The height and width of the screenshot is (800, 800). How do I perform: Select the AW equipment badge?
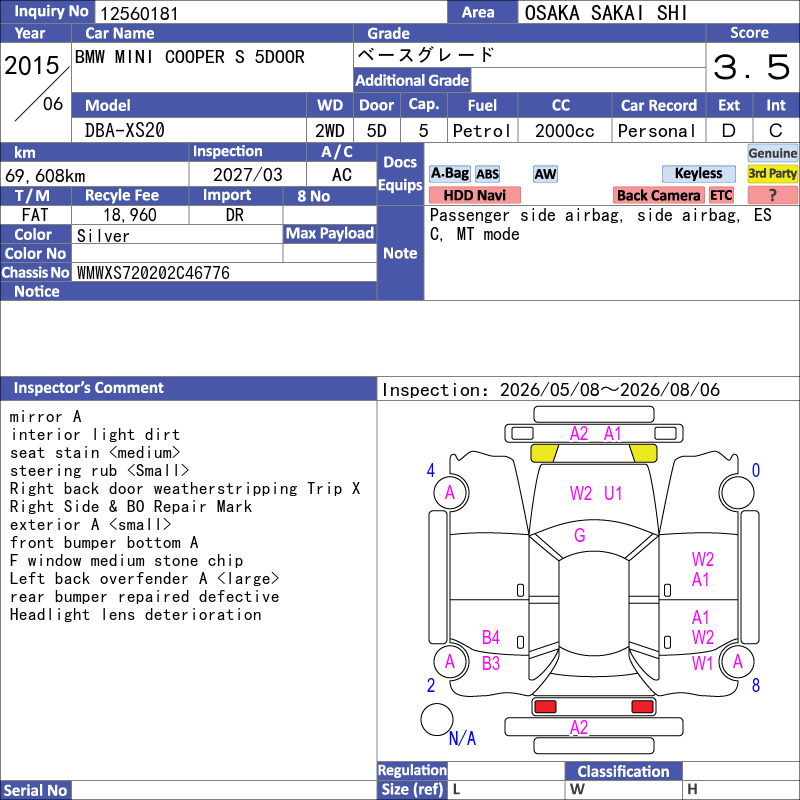545,174
